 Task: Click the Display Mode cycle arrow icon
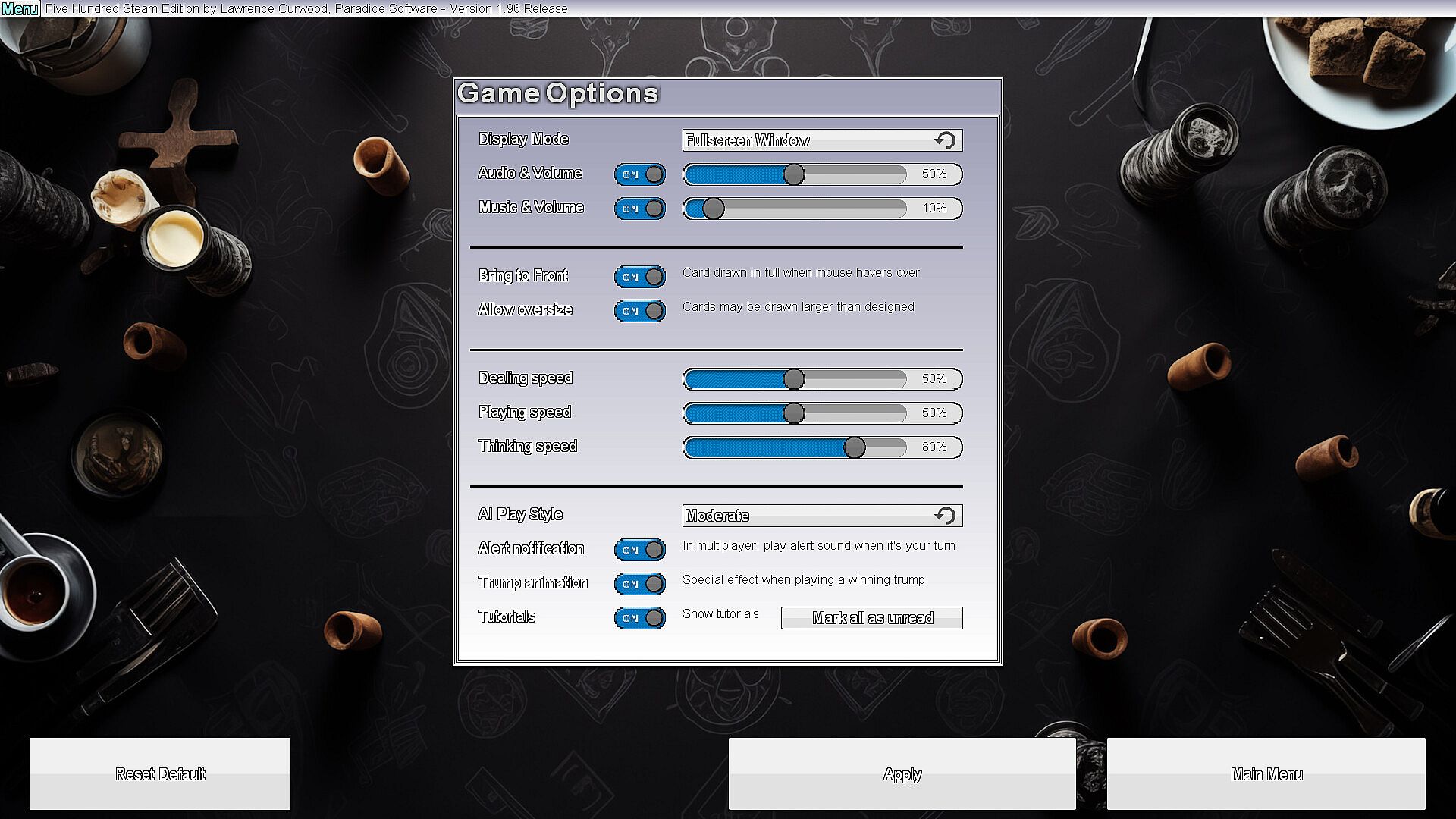coord(945,140)
